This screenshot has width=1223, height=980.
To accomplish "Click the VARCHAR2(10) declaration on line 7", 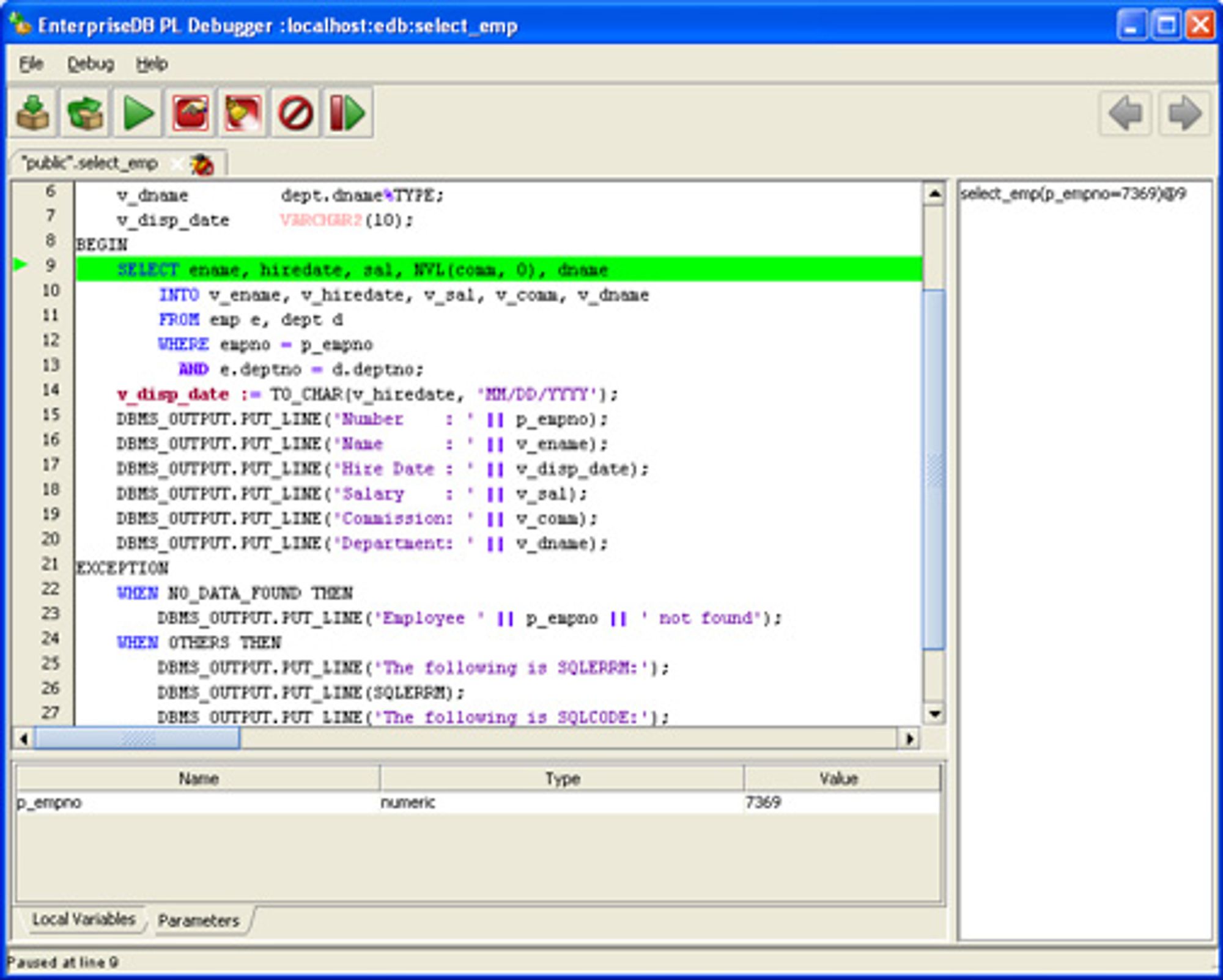I will click(x=346, y=219).
